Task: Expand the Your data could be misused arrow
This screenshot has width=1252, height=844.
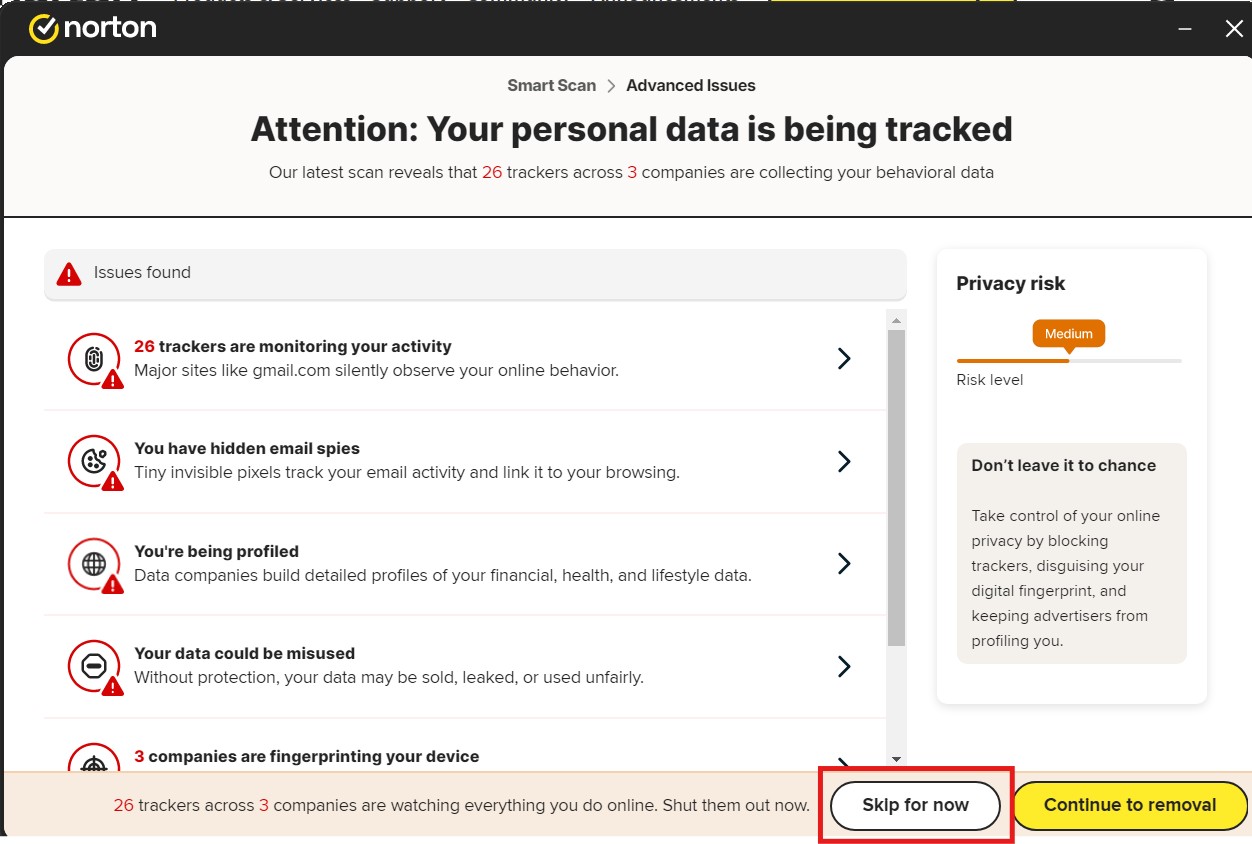Action: (844, 666)
